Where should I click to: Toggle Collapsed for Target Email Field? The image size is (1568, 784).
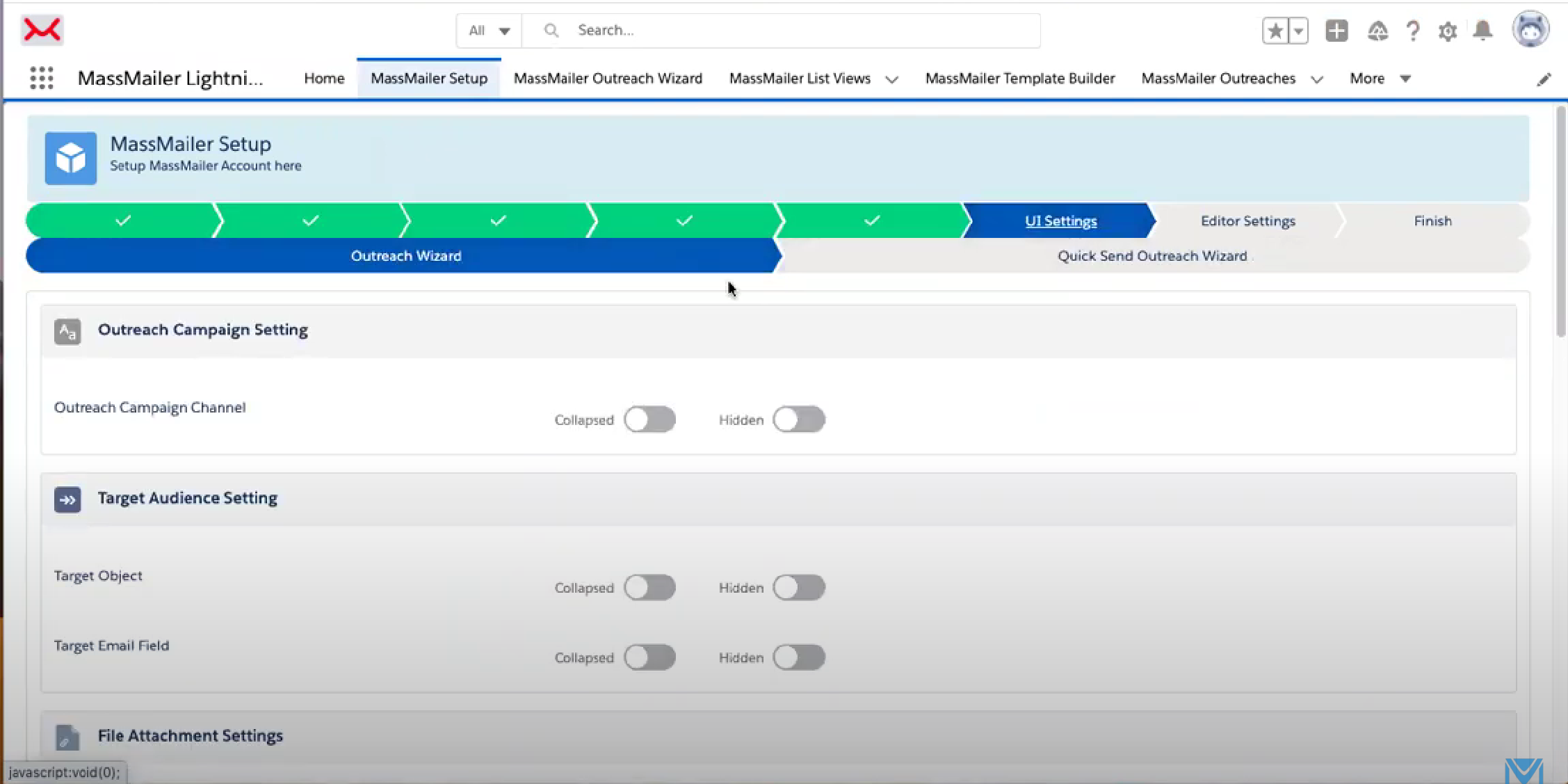coord(649,657)
